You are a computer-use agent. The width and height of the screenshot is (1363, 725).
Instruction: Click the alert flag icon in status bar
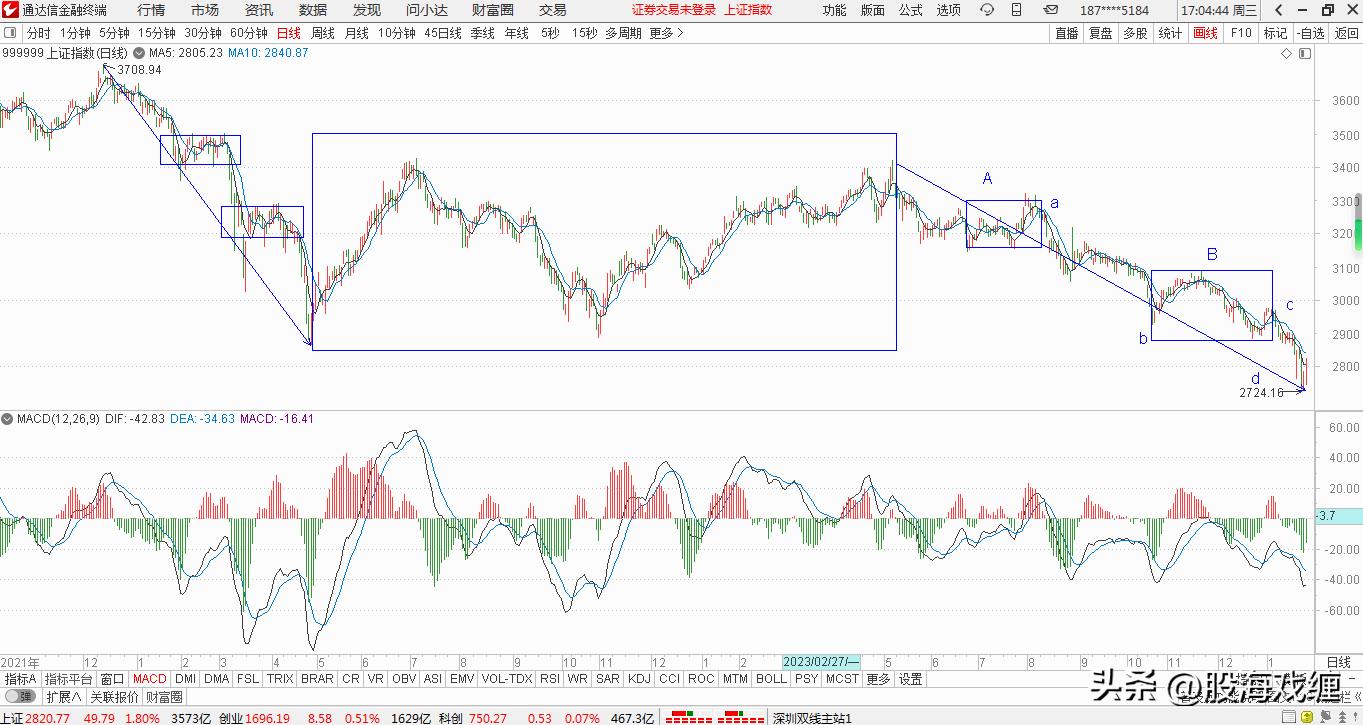[x=1326, y=717]
